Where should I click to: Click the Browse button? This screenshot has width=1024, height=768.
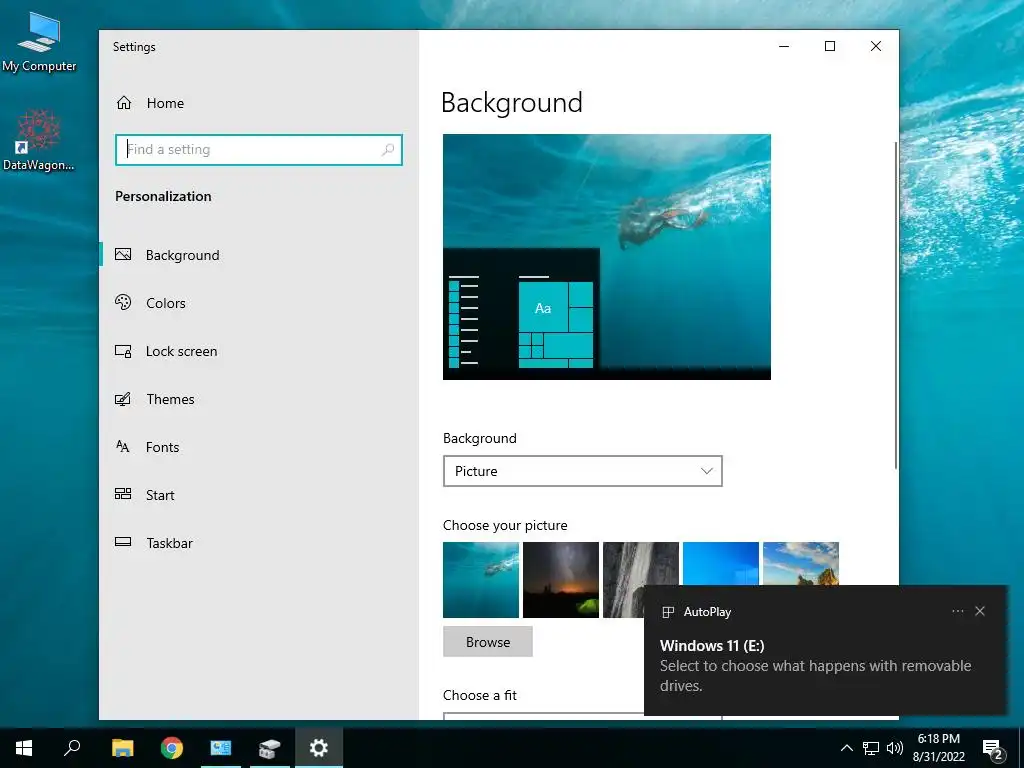click(x=488, y=642)
